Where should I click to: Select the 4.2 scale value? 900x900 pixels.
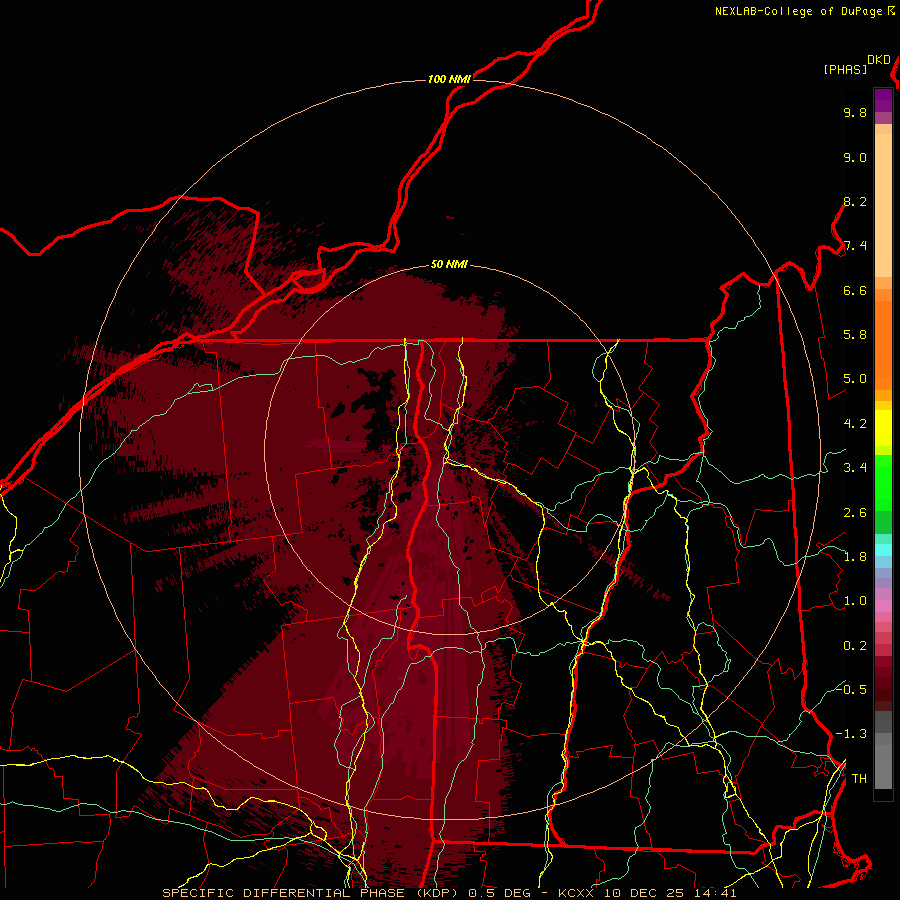tap(855, 424)
